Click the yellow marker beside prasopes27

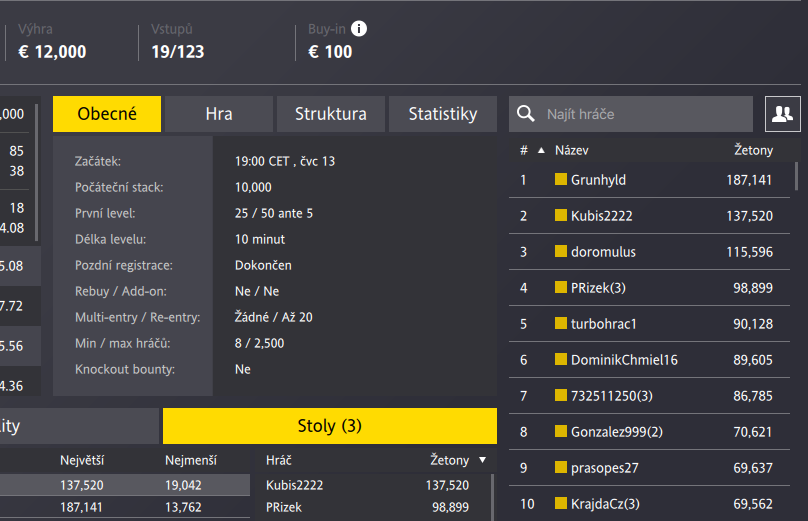tap(561, 468)
